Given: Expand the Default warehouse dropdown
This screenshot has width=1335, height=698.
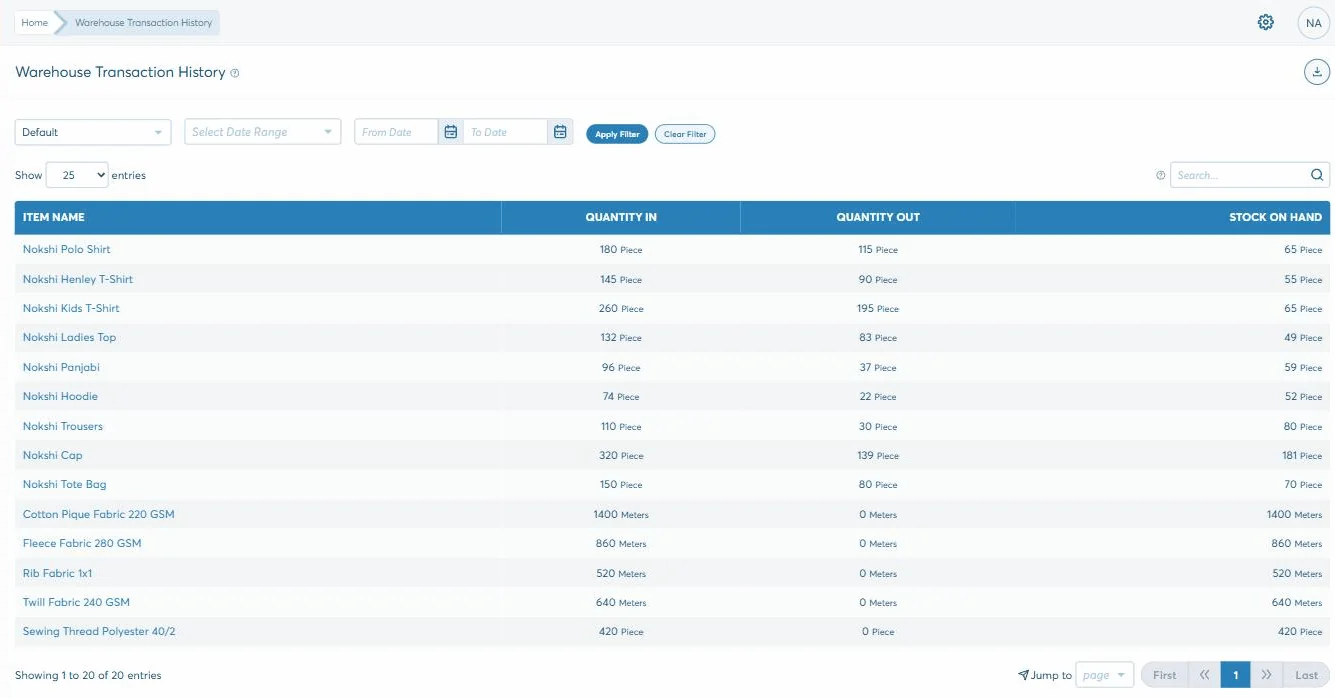Looking at the screenshot, I should [x=93, y=132].
